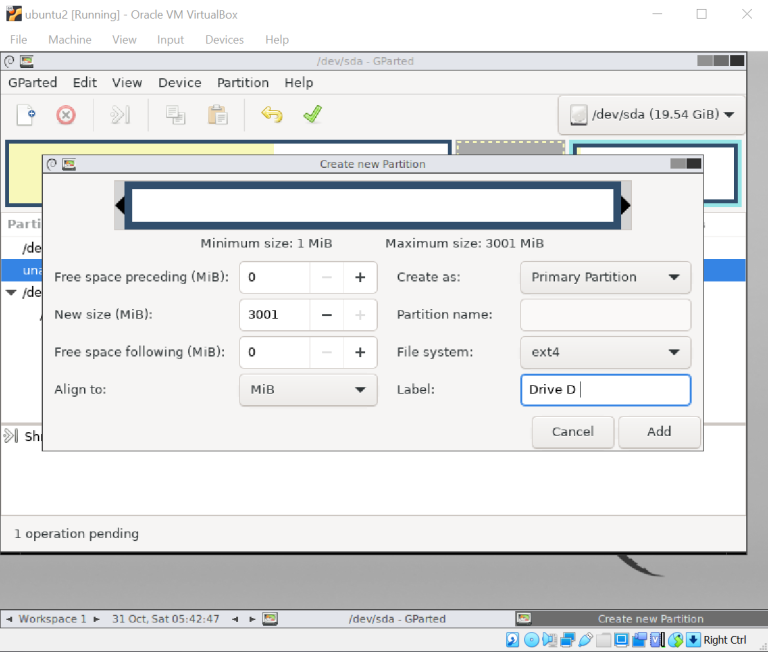
Task: Click the green apply all operations checkmark
Action: click(x=312, y=115)
